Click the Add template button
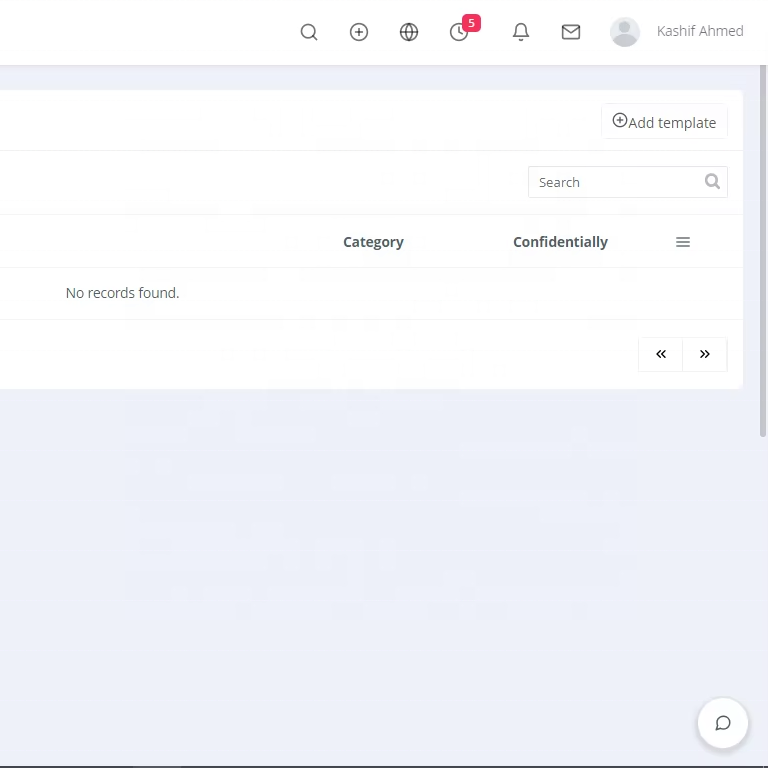The height and width of the screenshot is (768, 768). point(664,121)
